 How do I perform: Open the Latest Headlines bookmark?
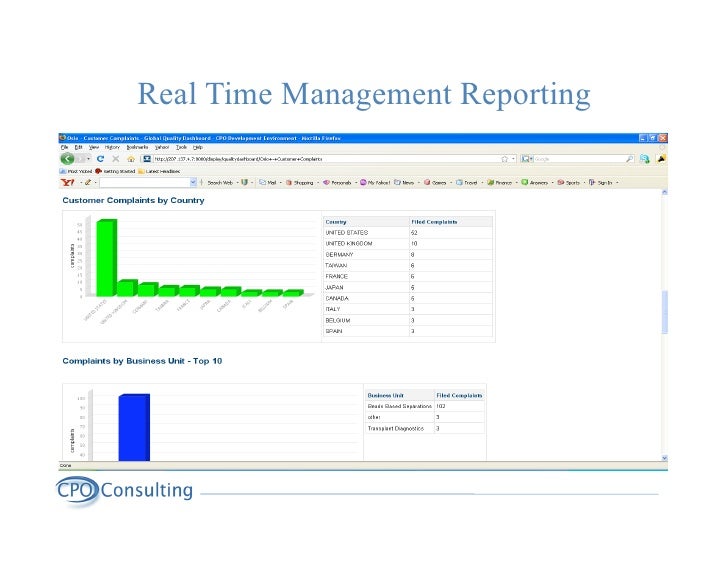[159, 171]
